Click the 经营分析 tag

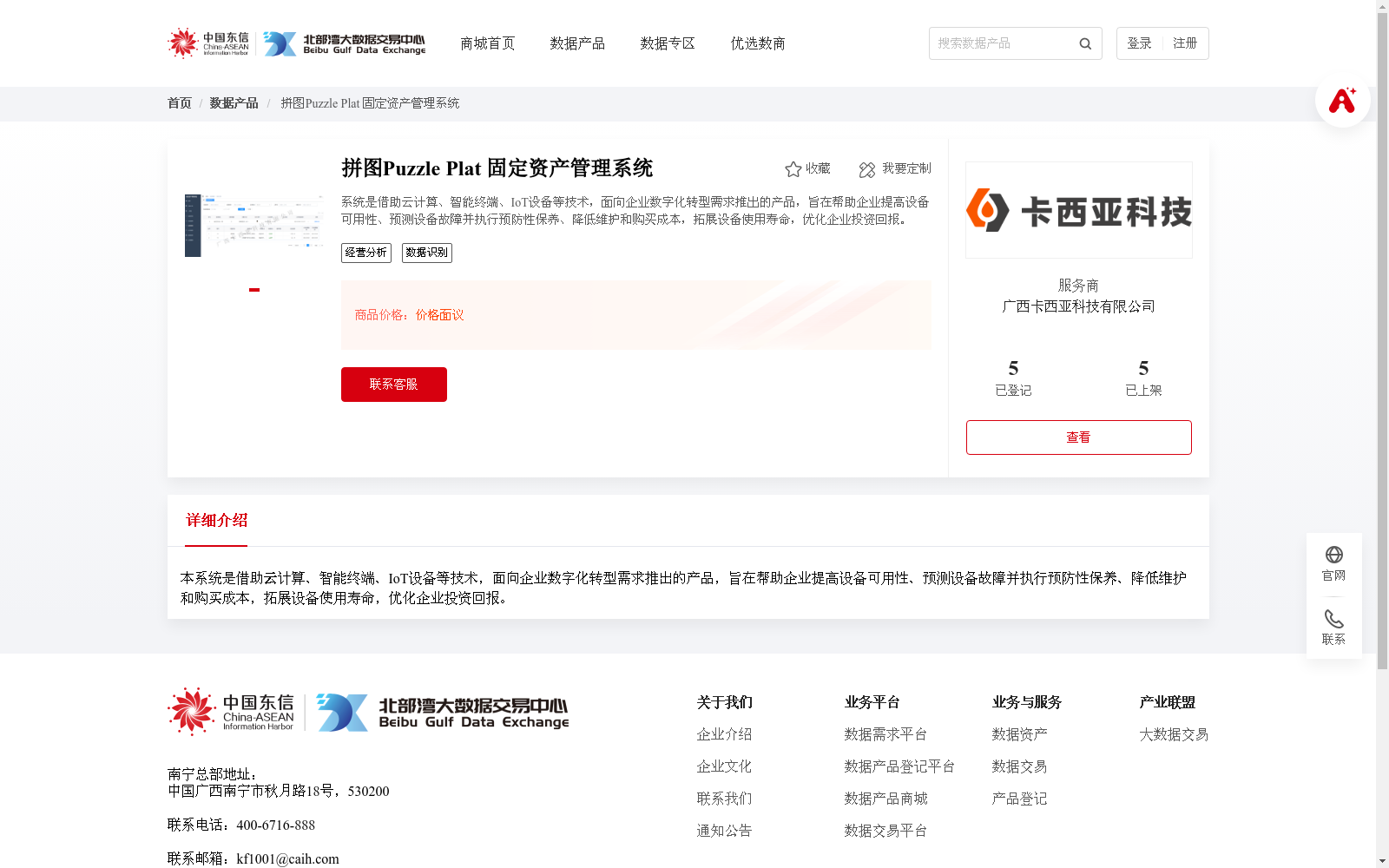pyautogui.click(x=366, y=253)
